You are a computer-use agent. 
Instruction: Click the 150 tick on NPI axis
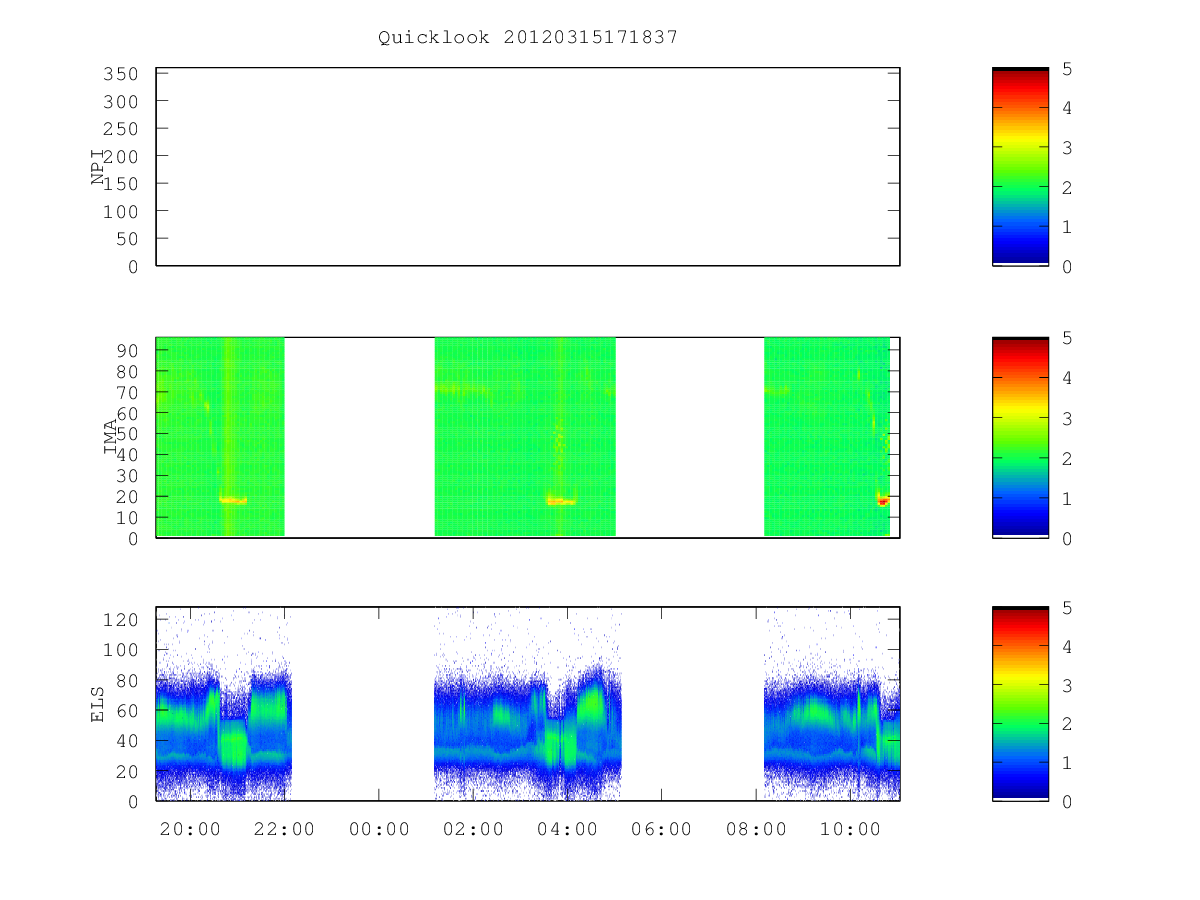(120, 184)
